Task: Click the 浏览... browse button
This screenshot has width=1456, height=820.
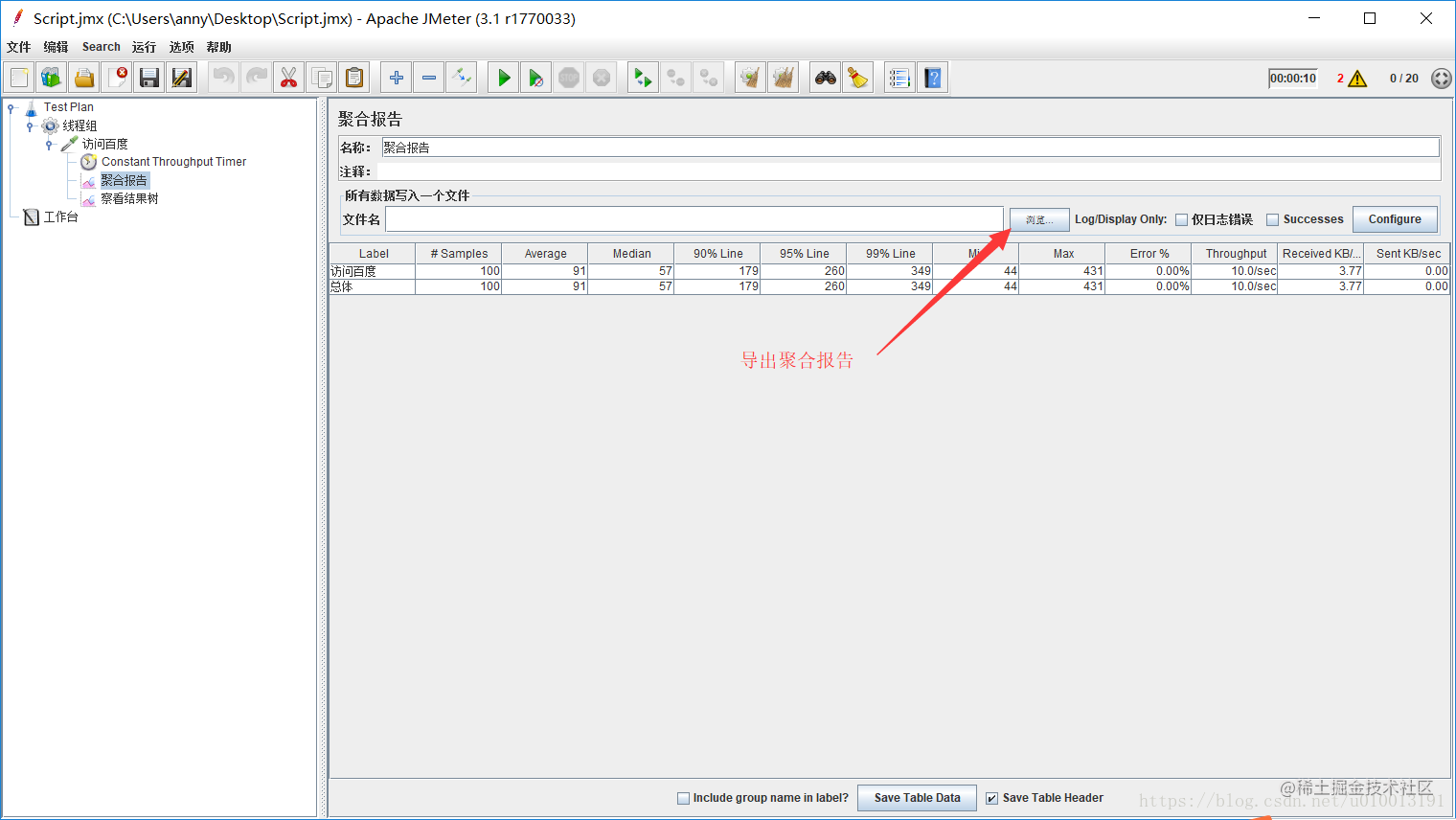Action: 1039,219
